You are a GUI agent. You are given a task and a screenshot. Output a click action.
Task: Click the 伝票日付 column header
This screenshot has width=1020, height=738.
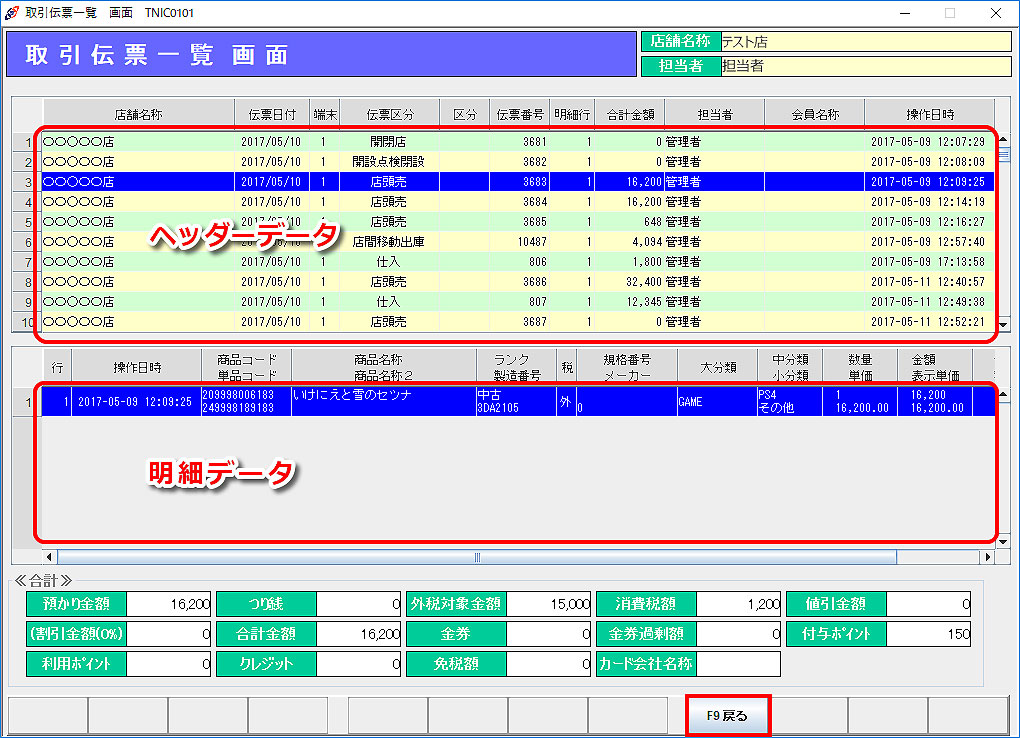(272, 115)
